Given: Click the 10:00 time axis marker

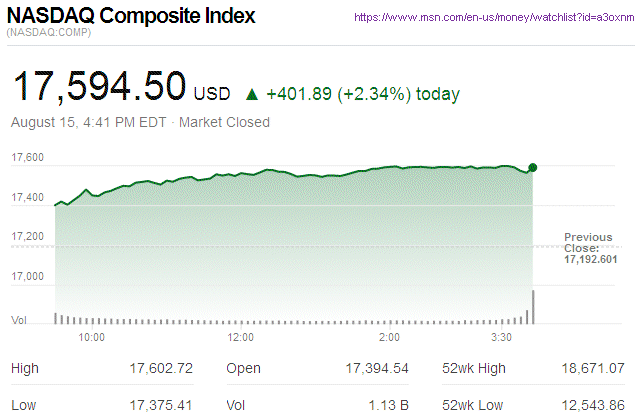Looking at the screenshot, I should (x=92, y=337).
